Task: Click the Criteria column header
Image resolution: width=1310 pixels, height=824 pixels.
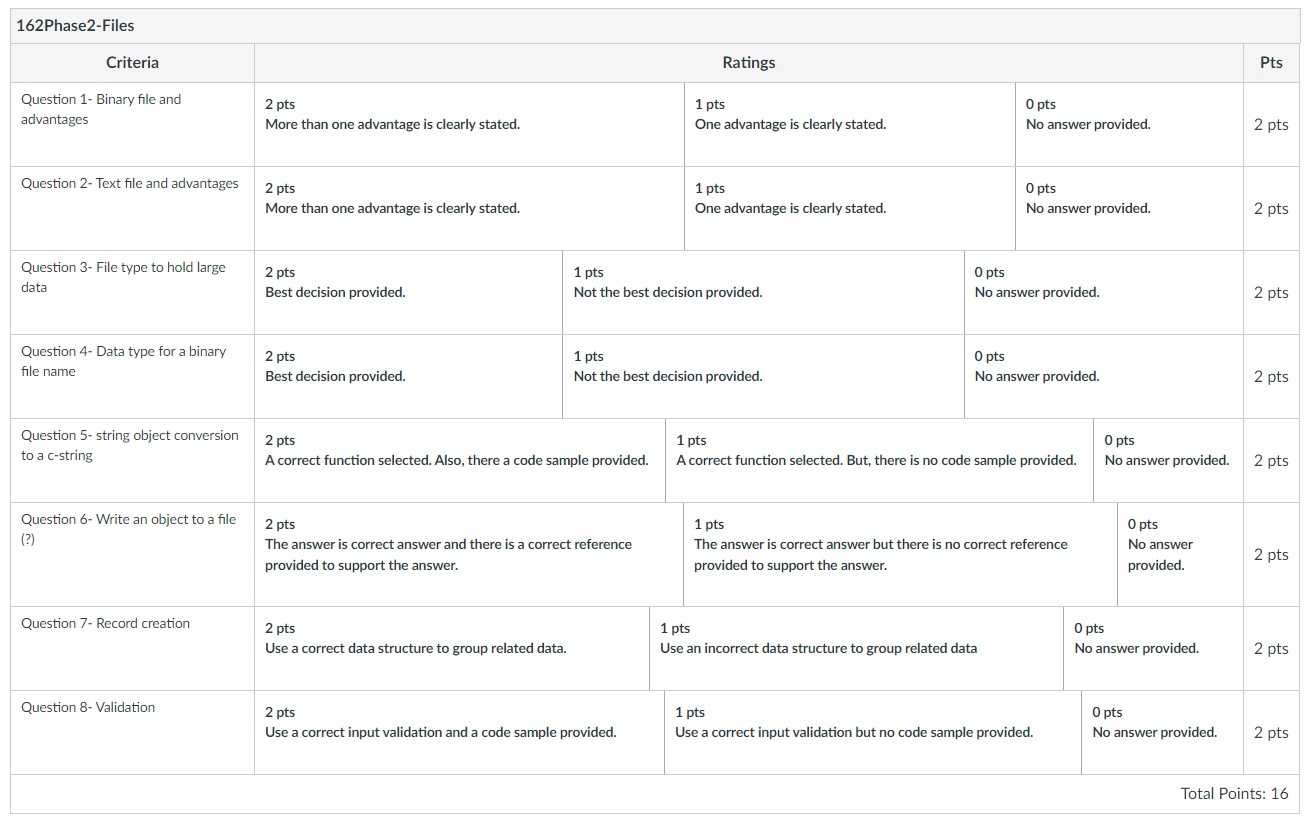Action: 132,62
